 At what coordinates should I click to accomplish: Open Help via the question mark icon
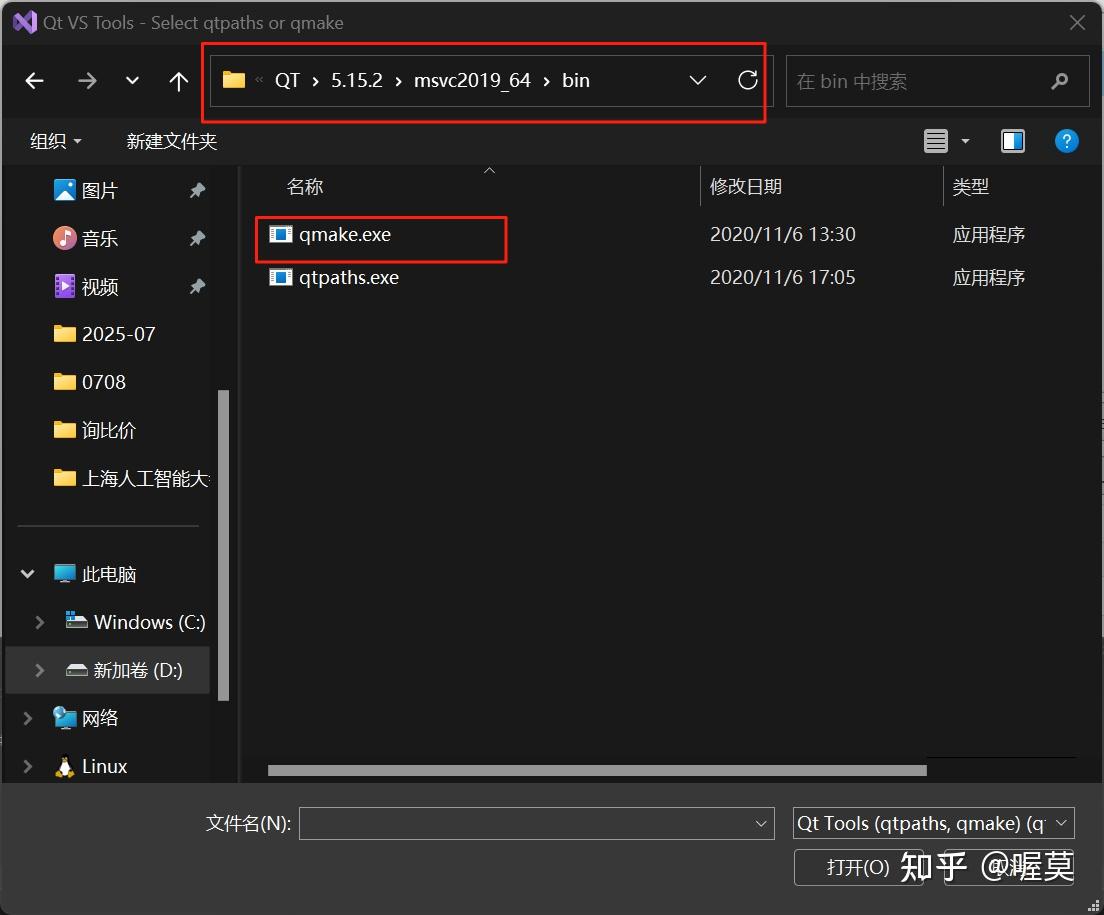pyautogui.click(x=1066, y=141)
